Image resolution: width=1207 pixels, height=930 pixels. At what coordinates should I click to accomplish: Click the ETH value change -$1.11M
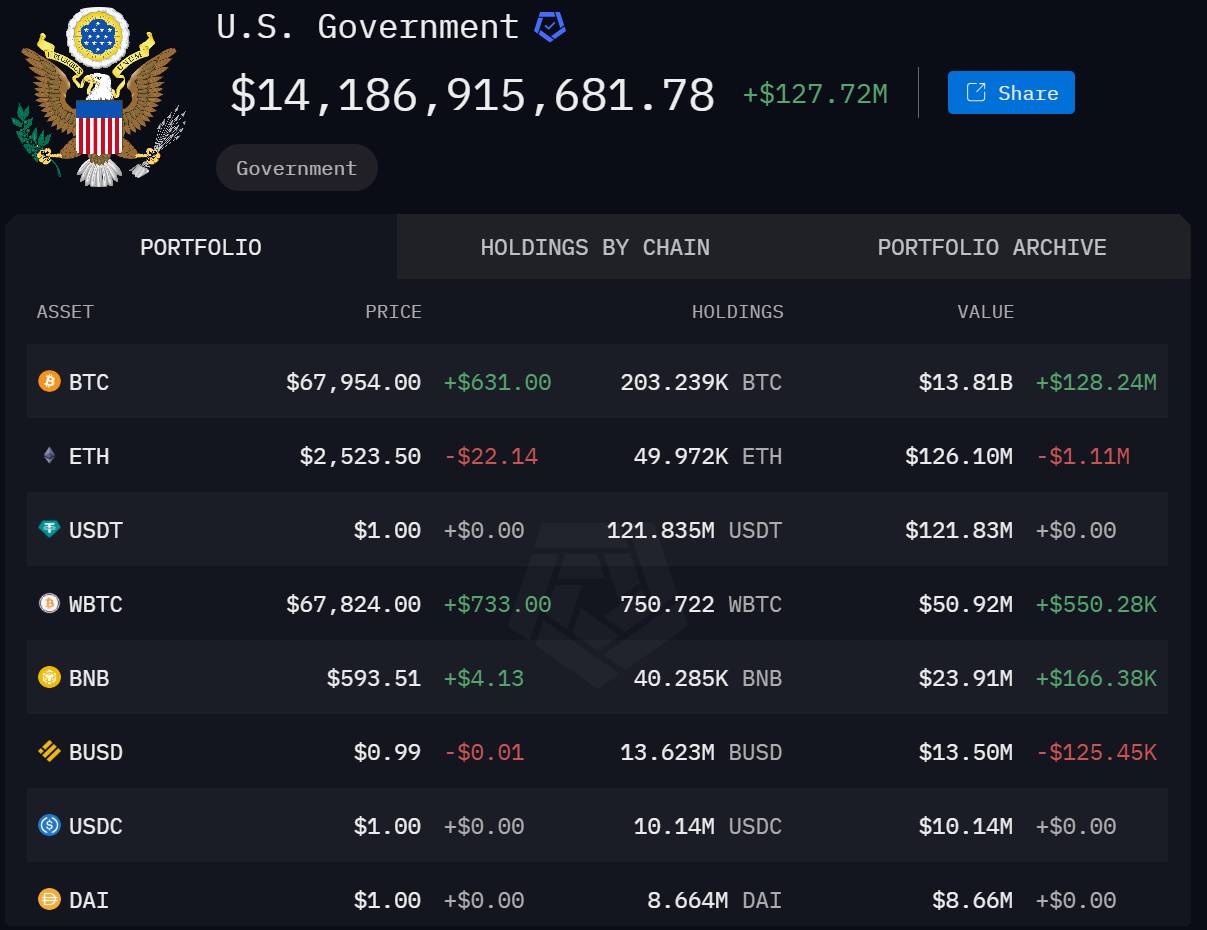tap(1083, 456)
